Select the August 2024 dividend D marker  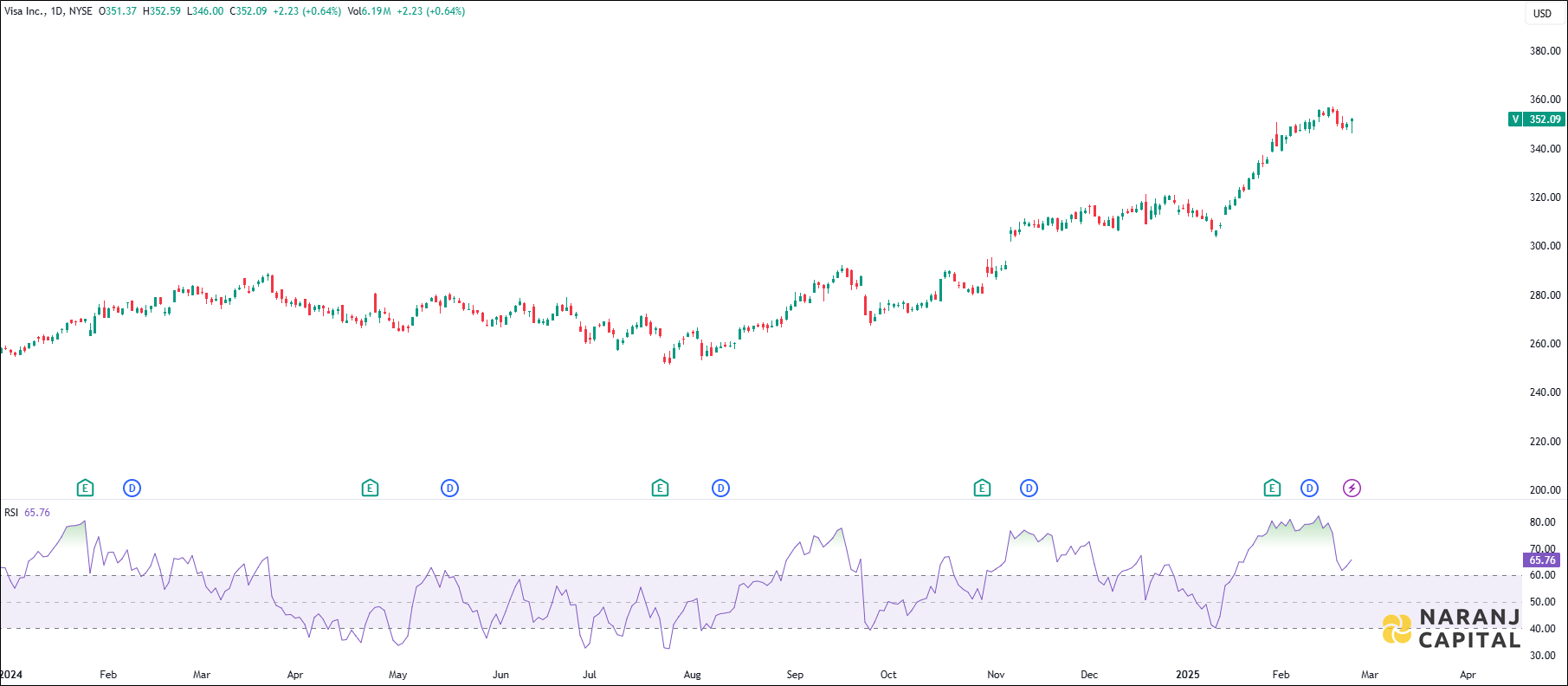pyautogui.click(x=720, y=489)
